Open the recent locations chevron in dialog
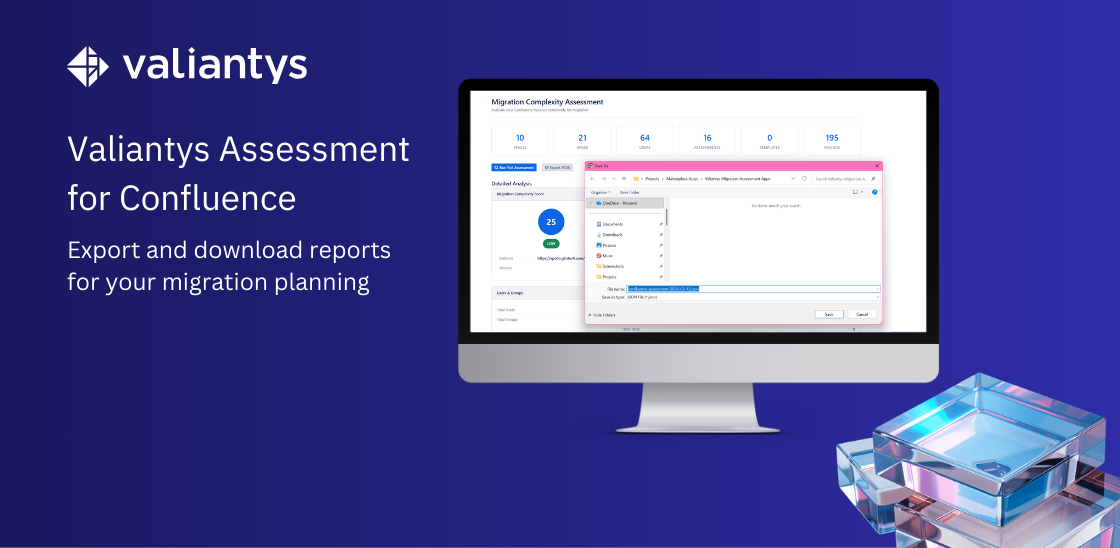Viewport: 1120px width, 548px height. coord(614,179)
